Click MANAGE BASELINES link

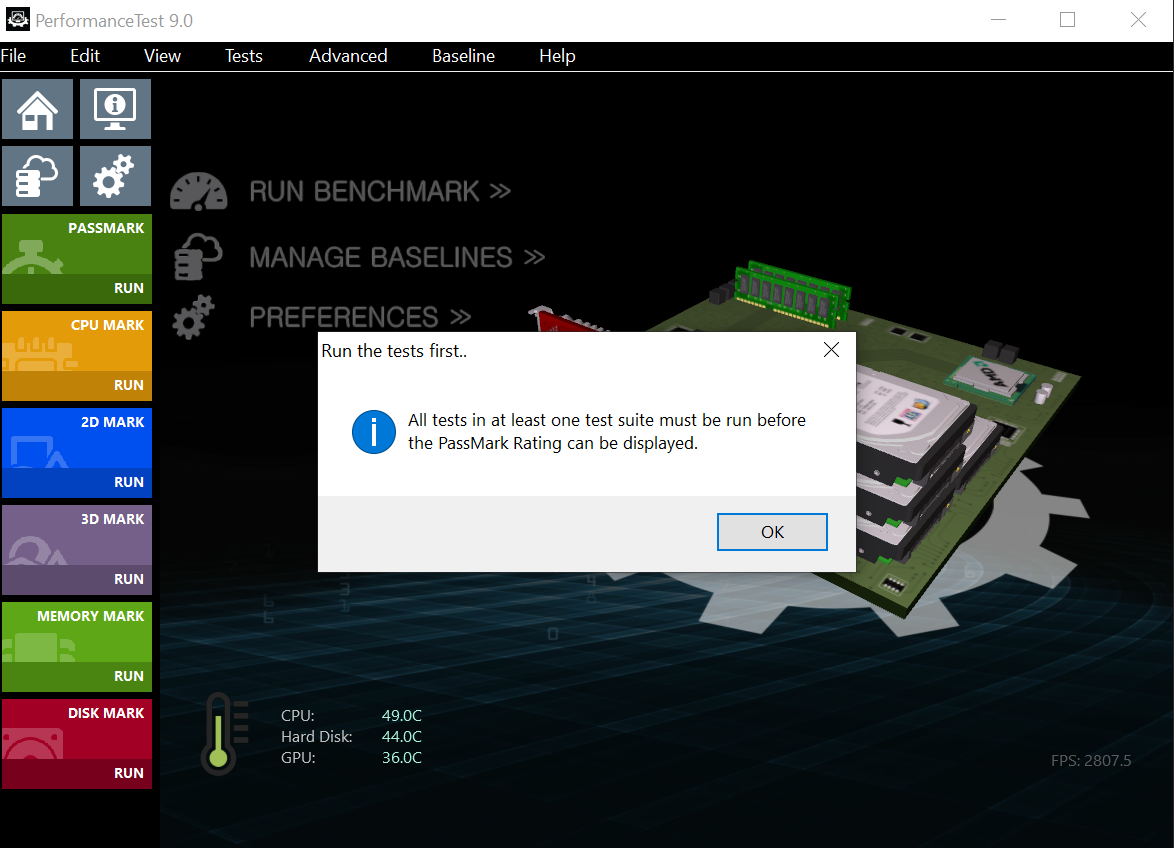397,257
